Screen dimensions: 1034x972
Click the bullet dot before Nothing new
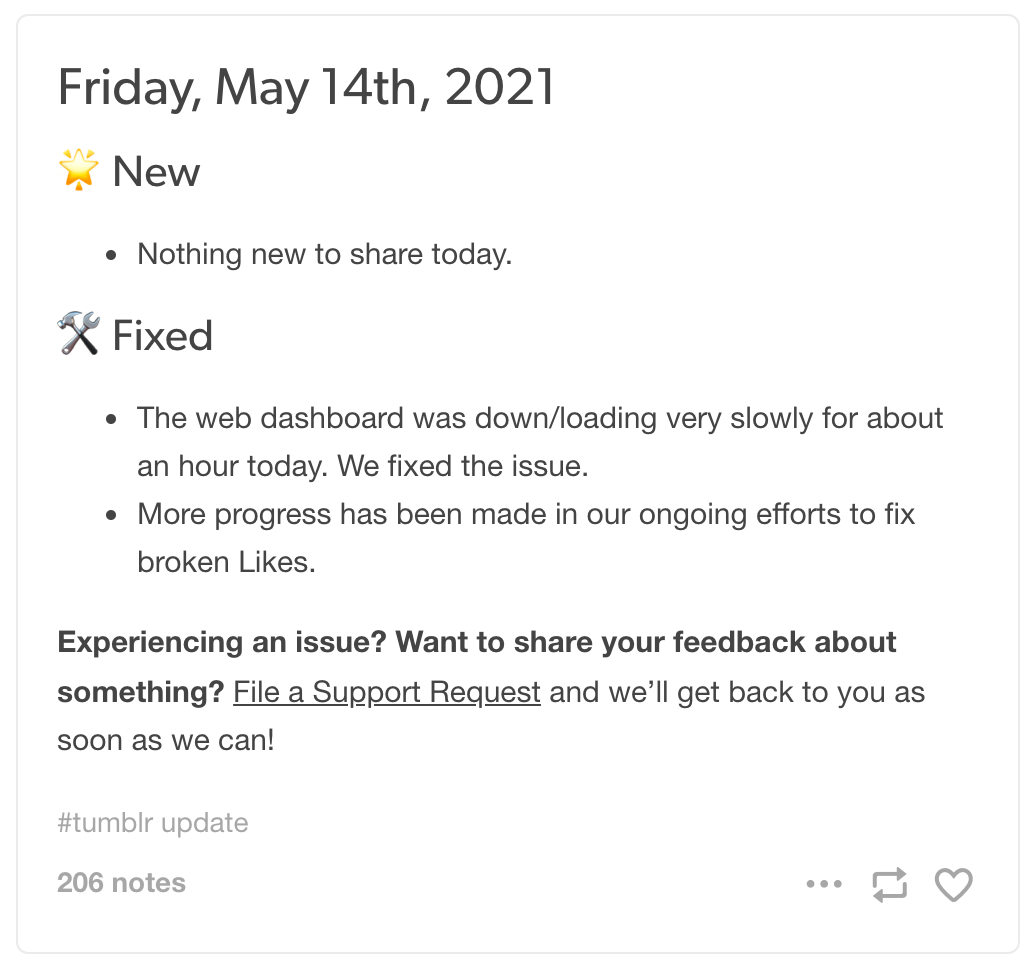click(113, 256)
